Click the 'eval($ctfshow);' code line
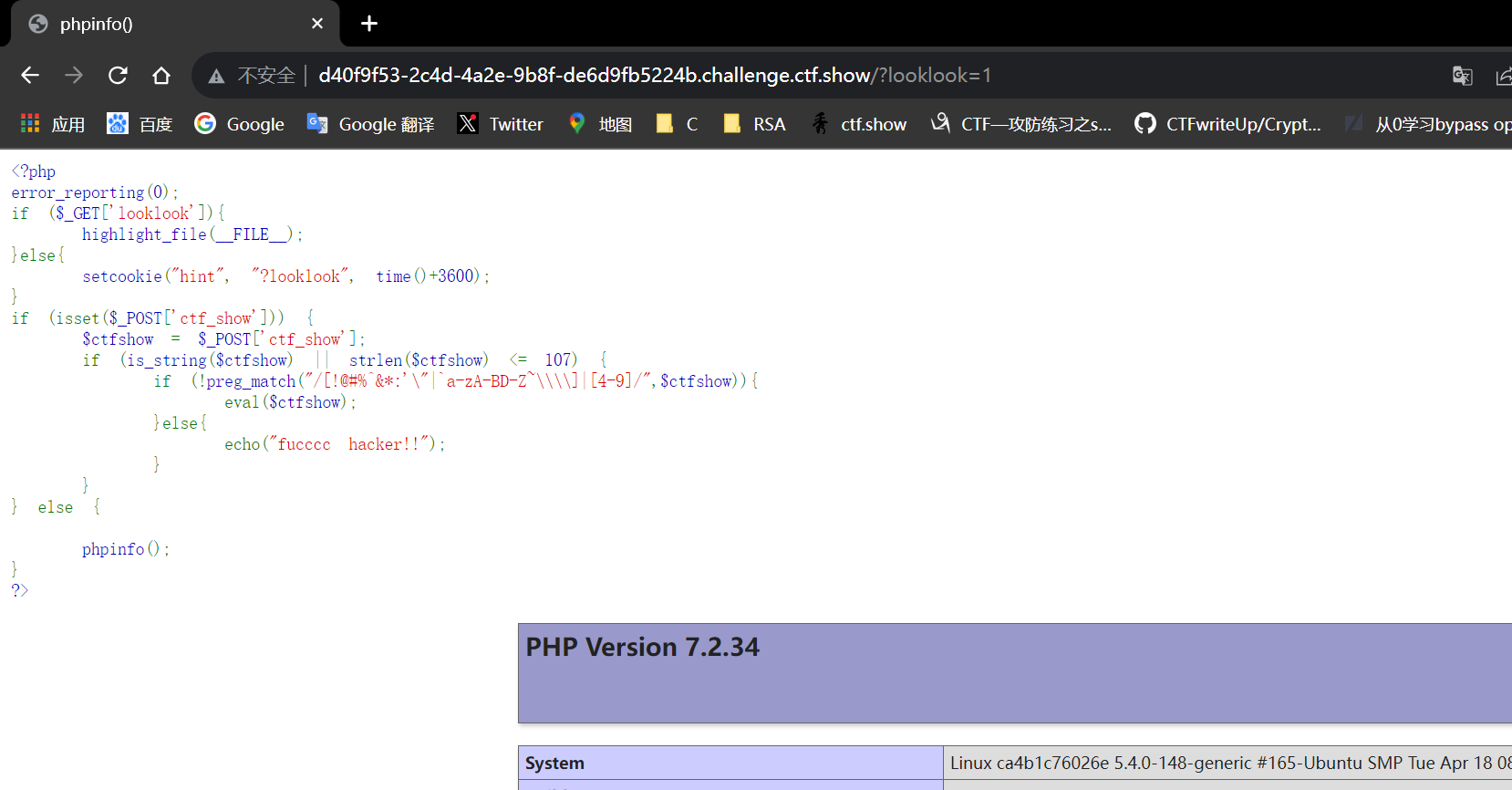1512x790 pixels. click(291, 402)
